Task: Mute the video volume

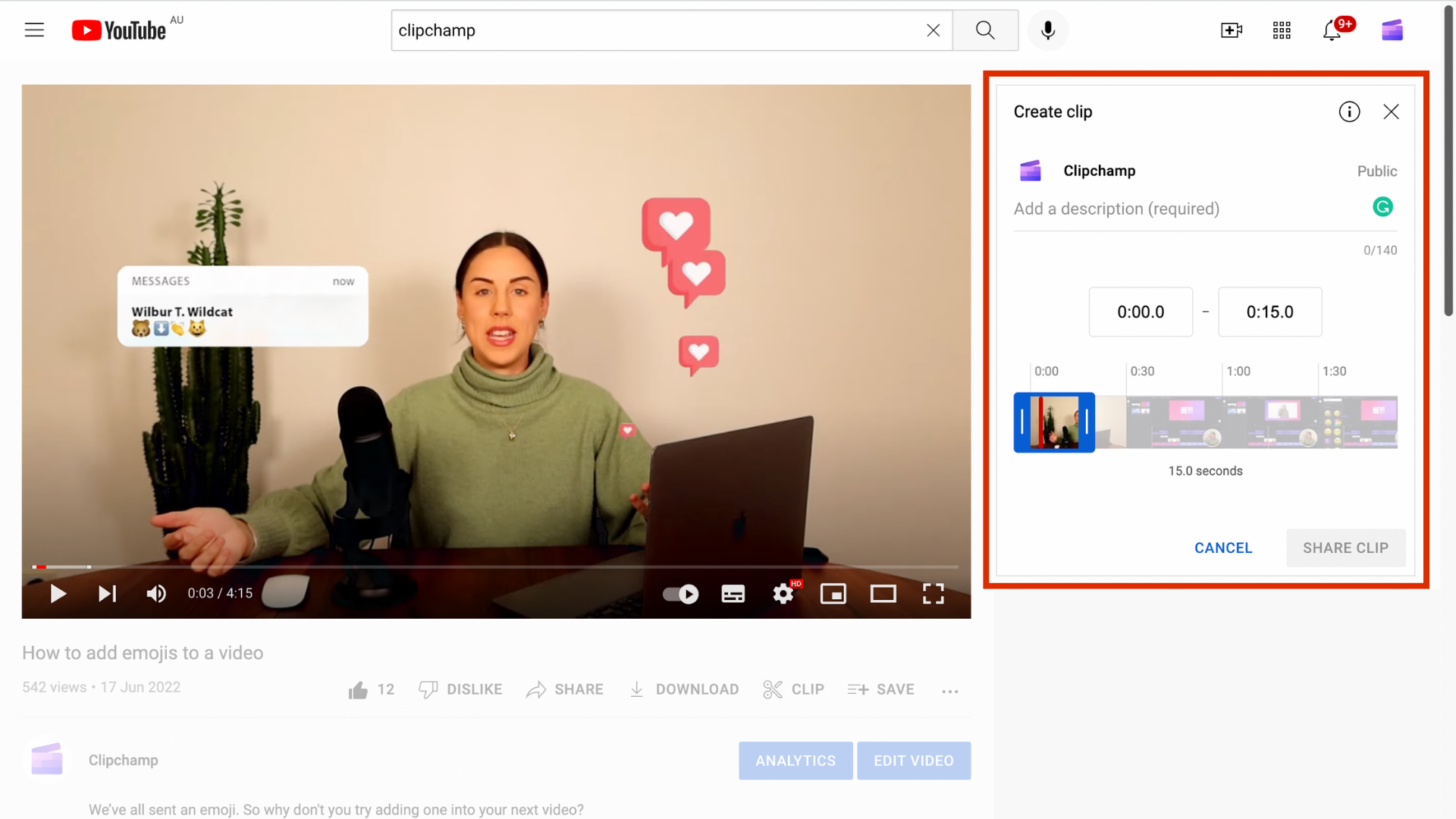Action: point(156,594)
